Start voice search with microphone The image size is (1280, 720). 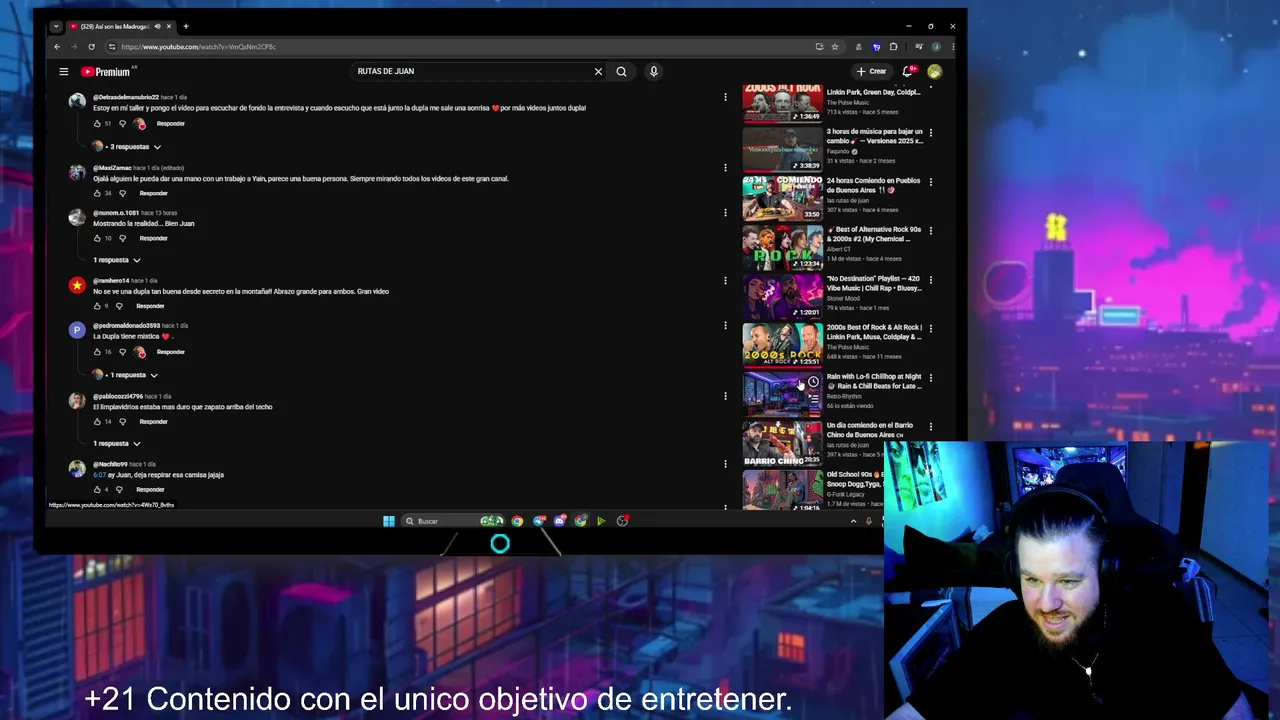653,71
